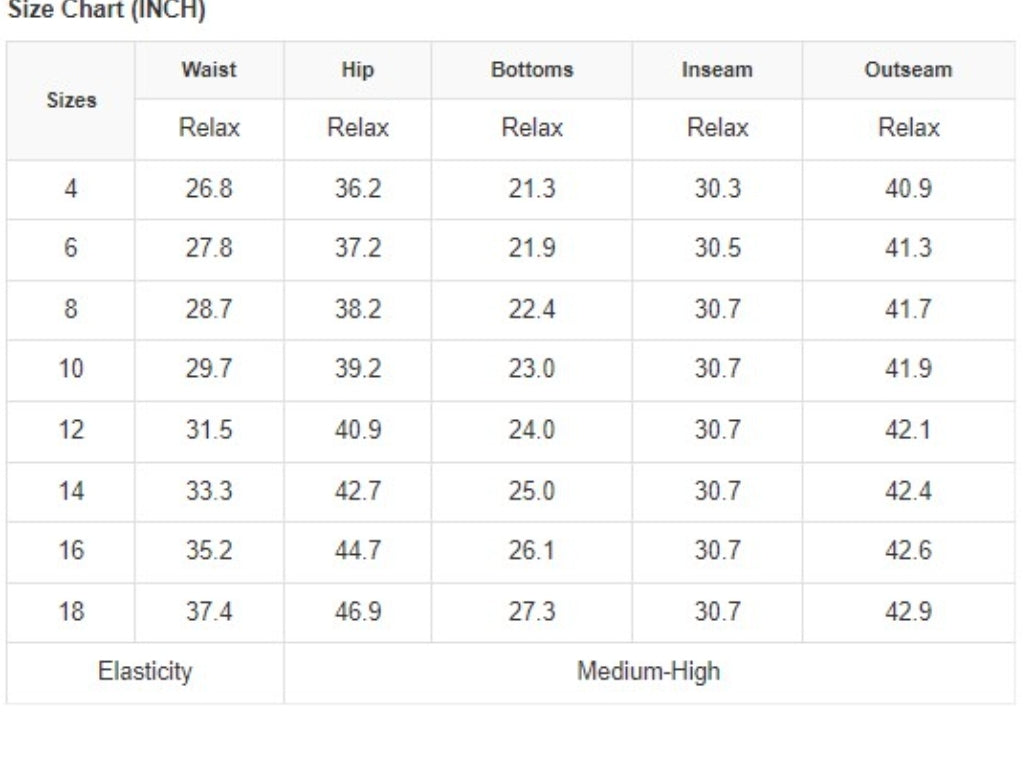Select hip value 40.9 for size 12

pyautogui.click(x=357, y=430)
